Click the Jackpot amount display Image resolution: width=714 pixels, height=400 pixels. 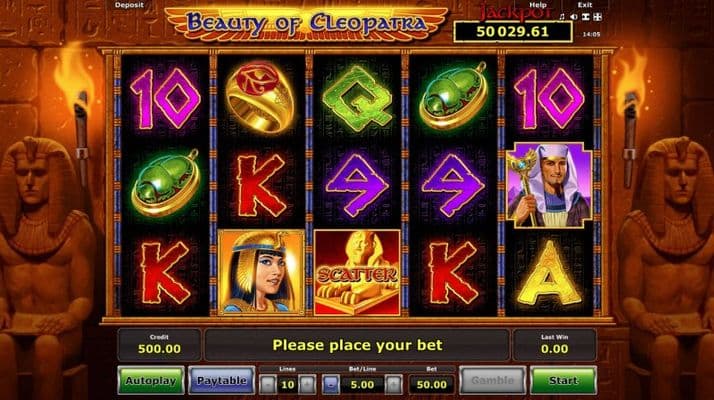coord(513,32)
